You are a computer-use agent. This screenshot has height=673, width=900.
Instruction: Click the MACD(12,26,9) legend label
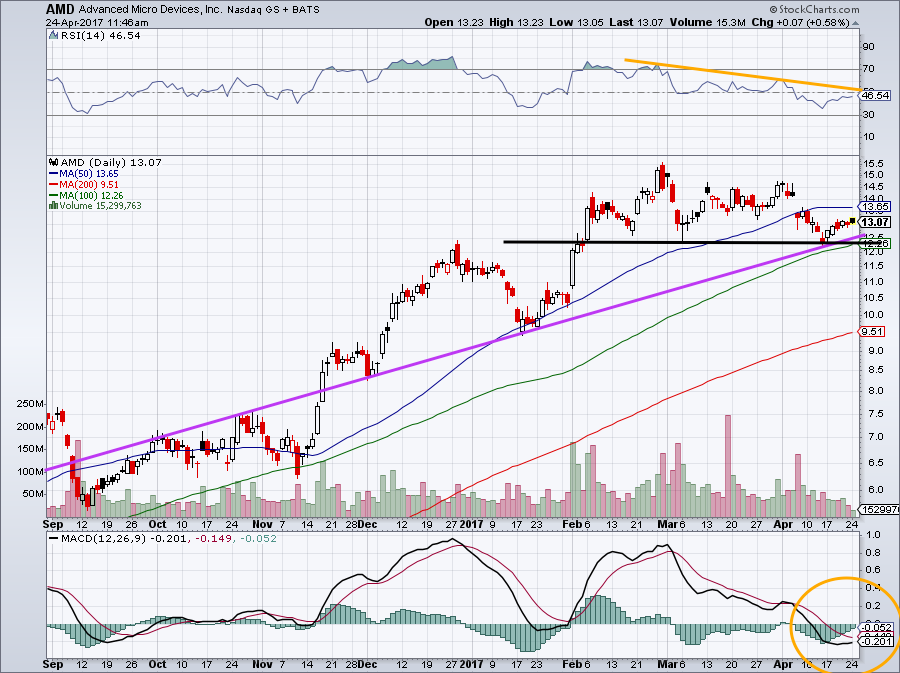click(x=103, y=539)
